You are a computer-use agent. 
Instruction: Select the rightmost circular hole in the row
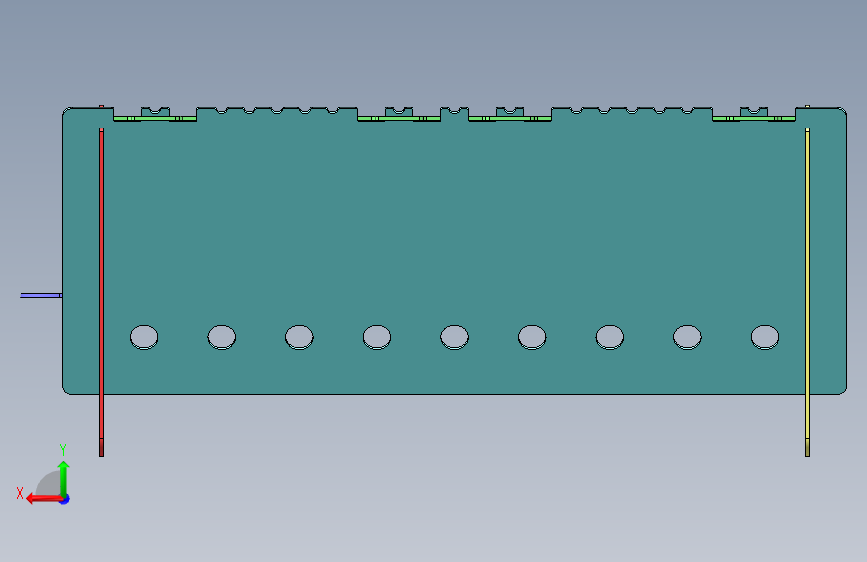coord(765,337)
